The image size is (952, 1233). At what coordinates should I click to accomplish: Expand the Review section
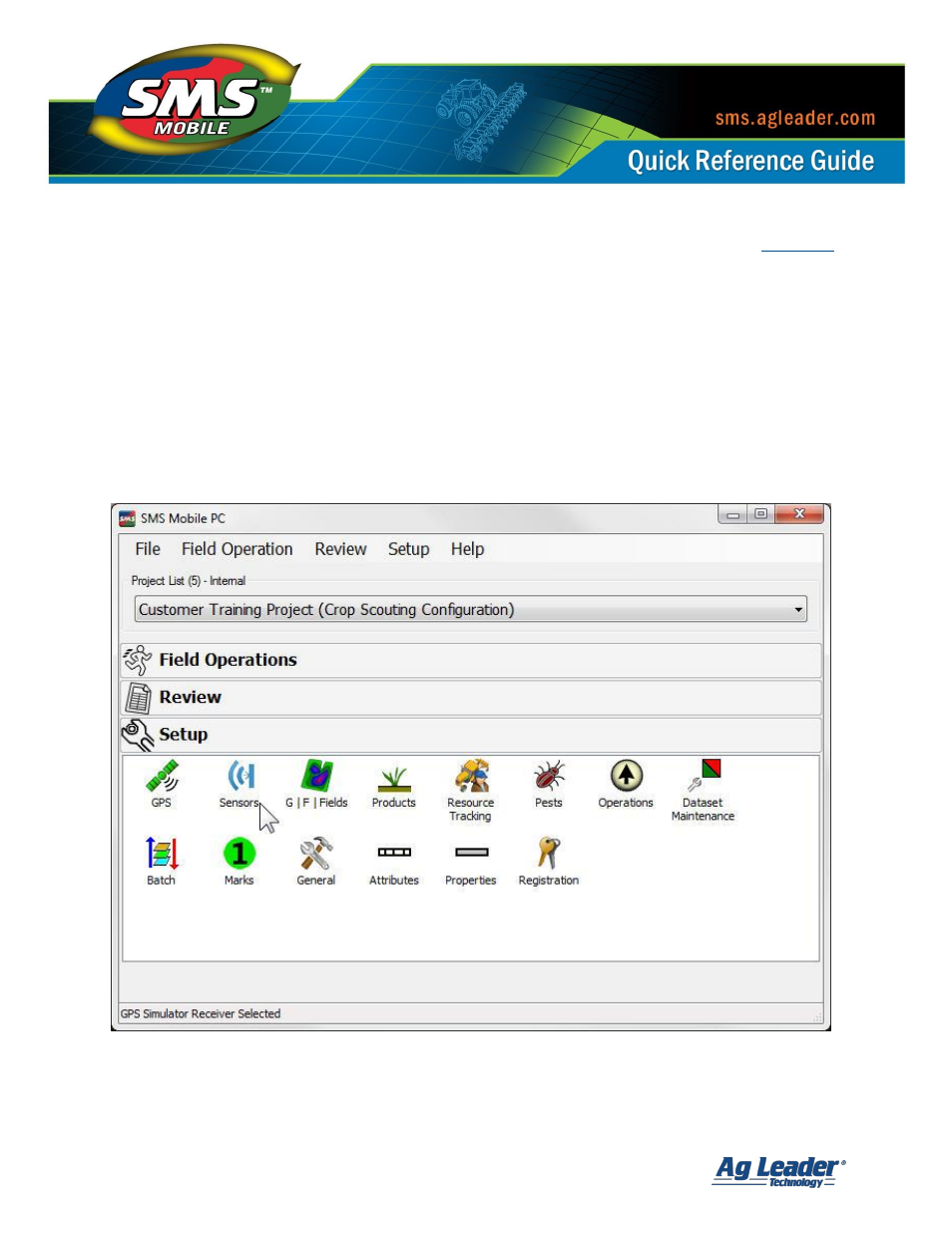point(471,698)
